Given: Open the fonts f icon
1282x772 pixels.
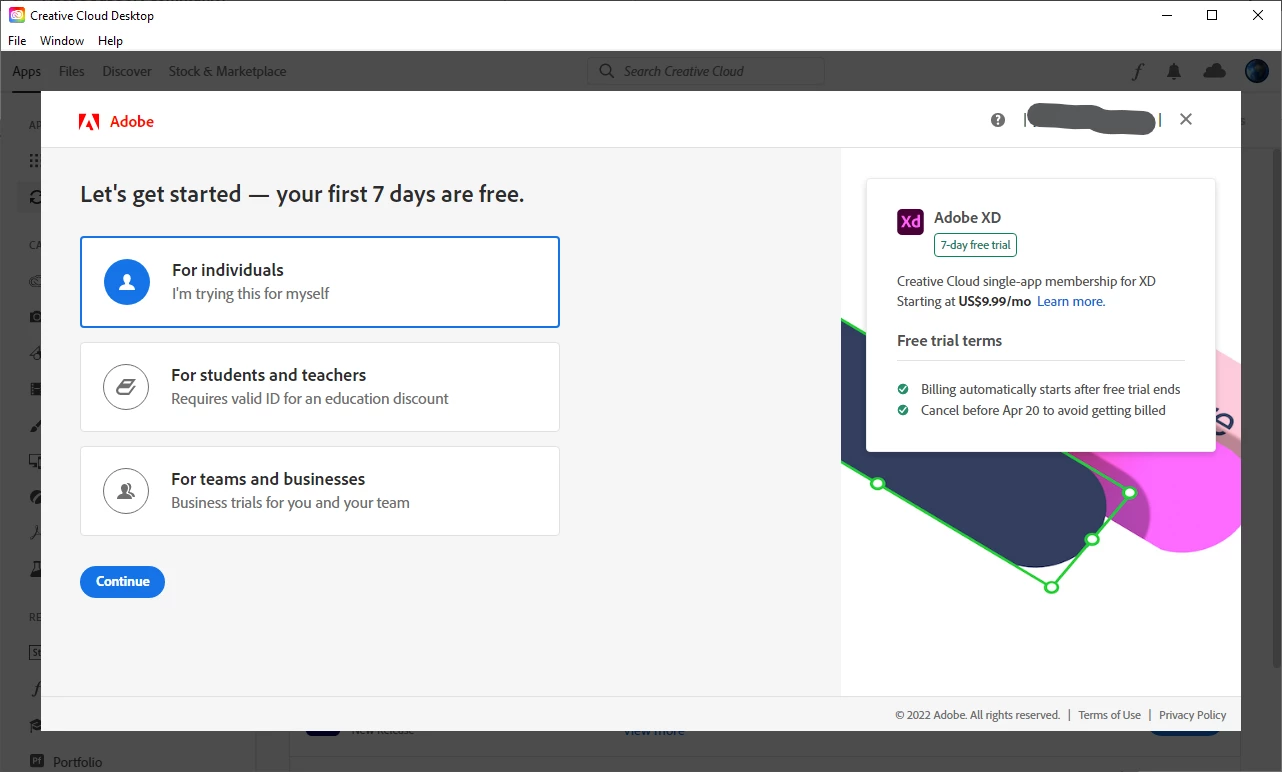Looking at the screenshot, I should (1138, 71).
